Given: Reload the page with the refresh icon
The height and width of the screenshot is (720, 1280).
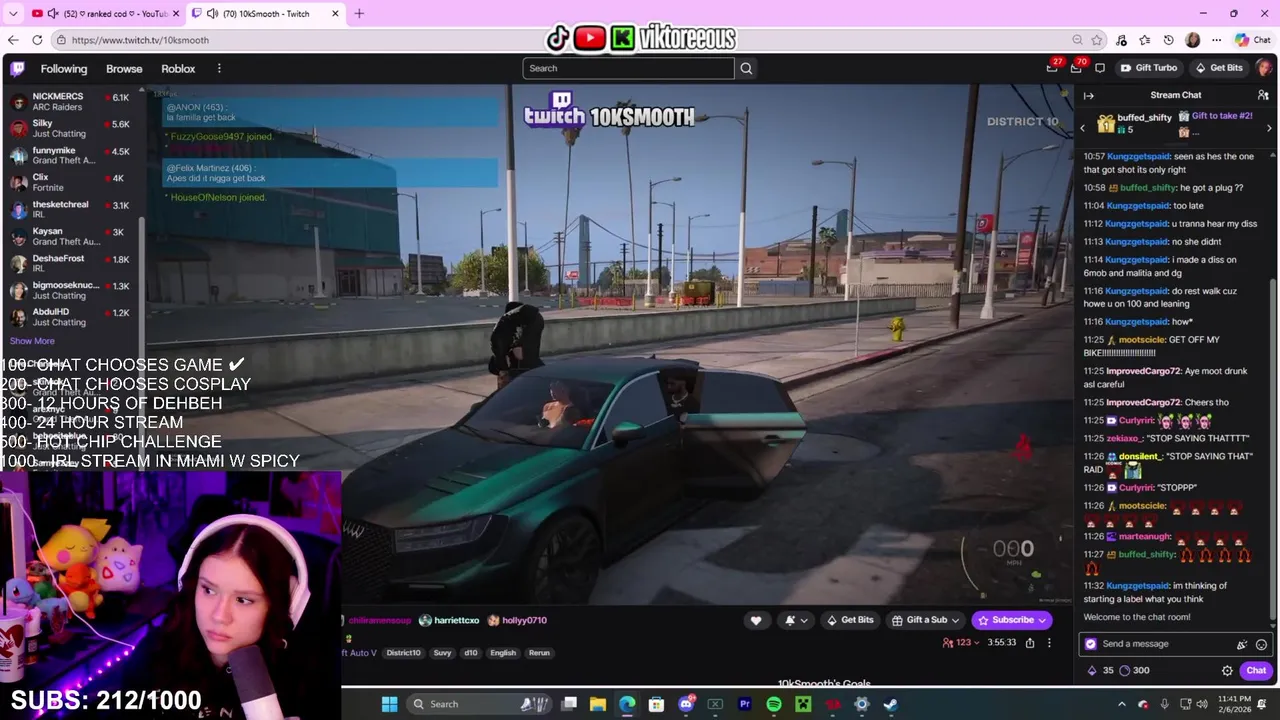Looking at the screenshot, I should [x=37, y=40].
